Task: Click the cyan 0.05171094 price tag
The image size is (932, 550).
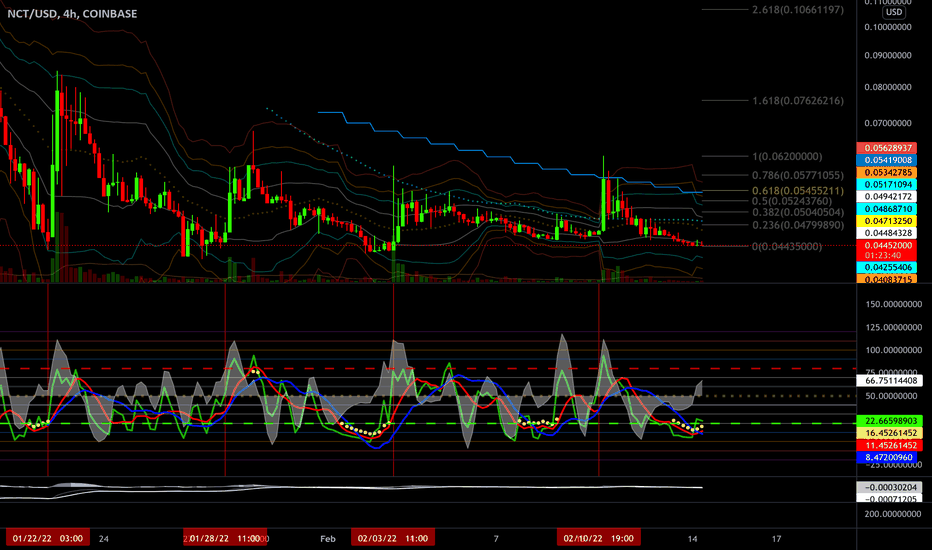Action: (x=886, y=185)
